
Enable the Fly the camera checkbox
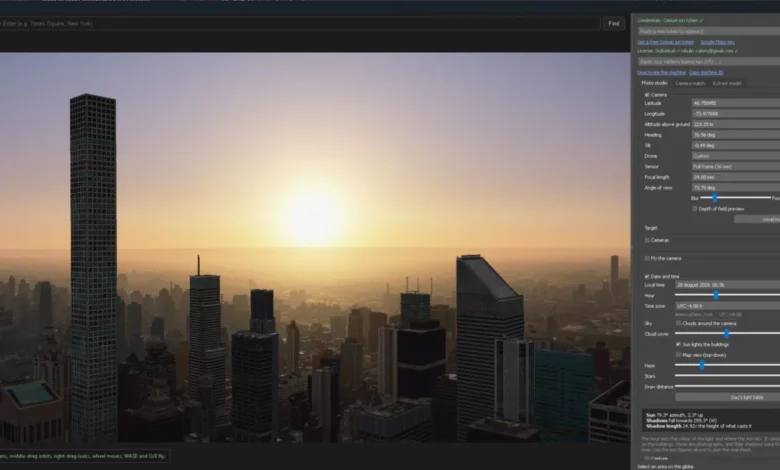pos(647,258)
